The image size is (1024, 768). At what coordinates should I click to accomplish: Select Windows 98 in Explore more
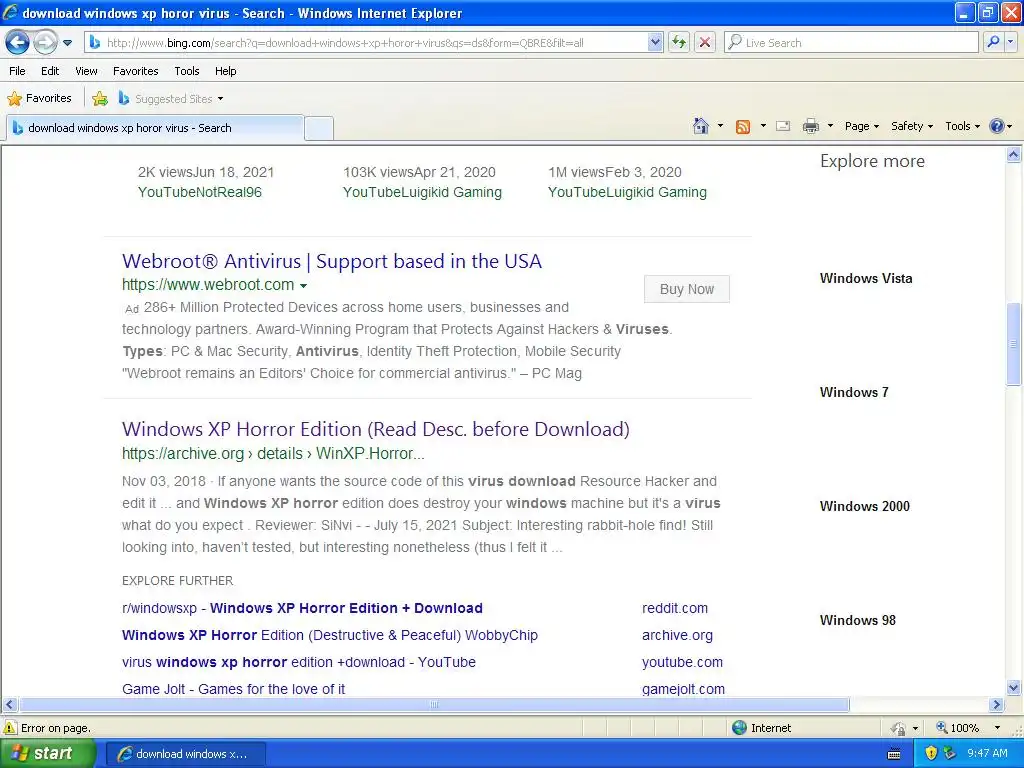857,620
